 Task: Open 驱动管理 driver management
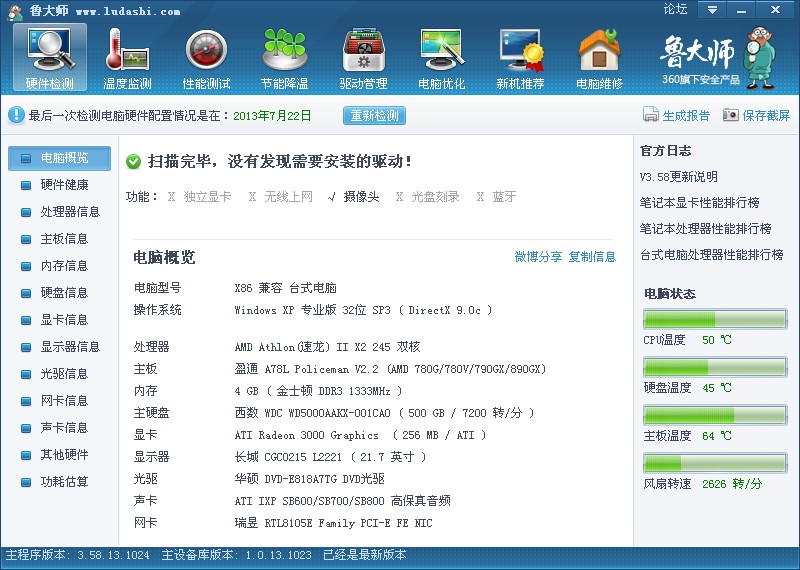(363, 58)
